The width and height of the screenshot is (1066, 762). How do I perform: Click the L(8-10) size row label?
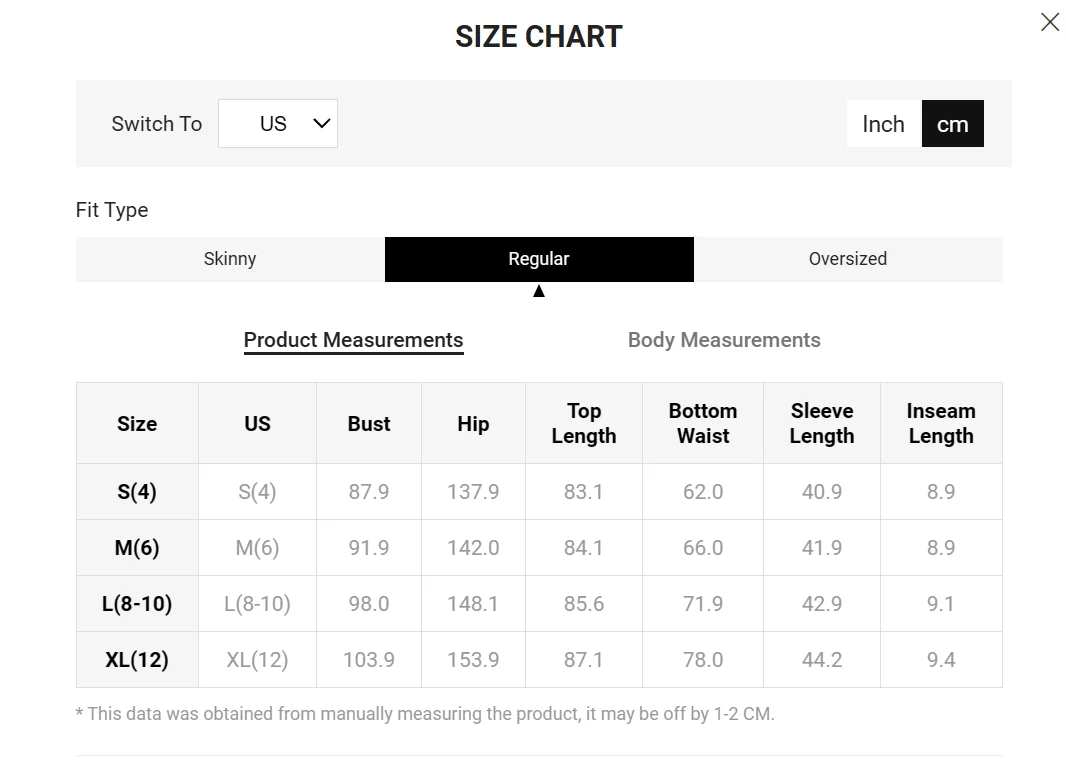(x=137, y=604)
